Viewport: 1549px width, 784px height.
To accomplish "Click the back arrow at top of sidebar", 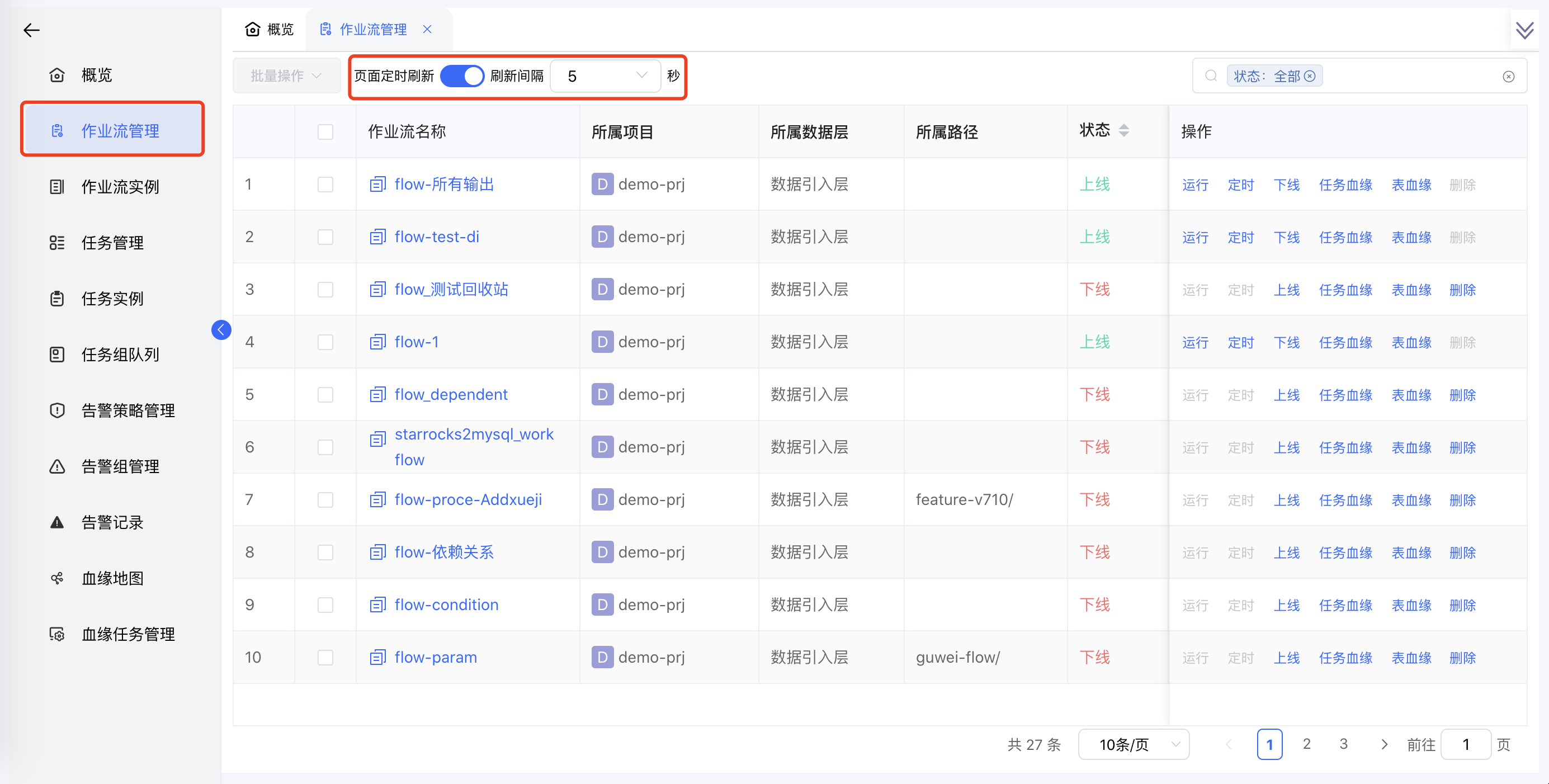I will click(31, 30).
